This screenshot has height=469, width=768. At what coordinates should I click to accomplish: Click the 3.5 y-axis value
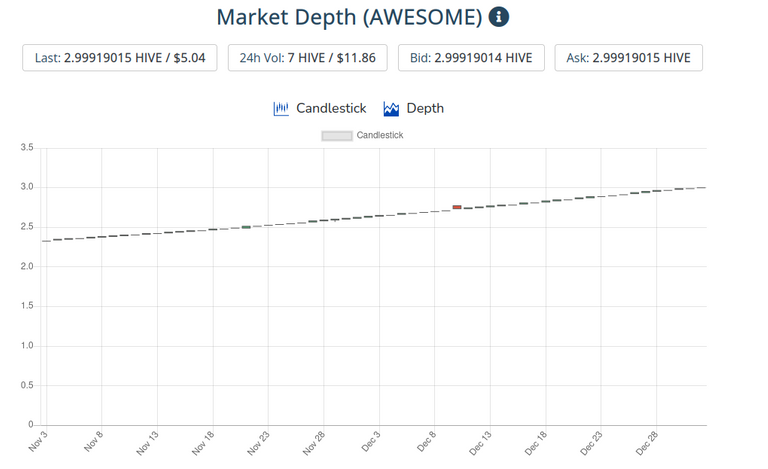click(27, 147)
